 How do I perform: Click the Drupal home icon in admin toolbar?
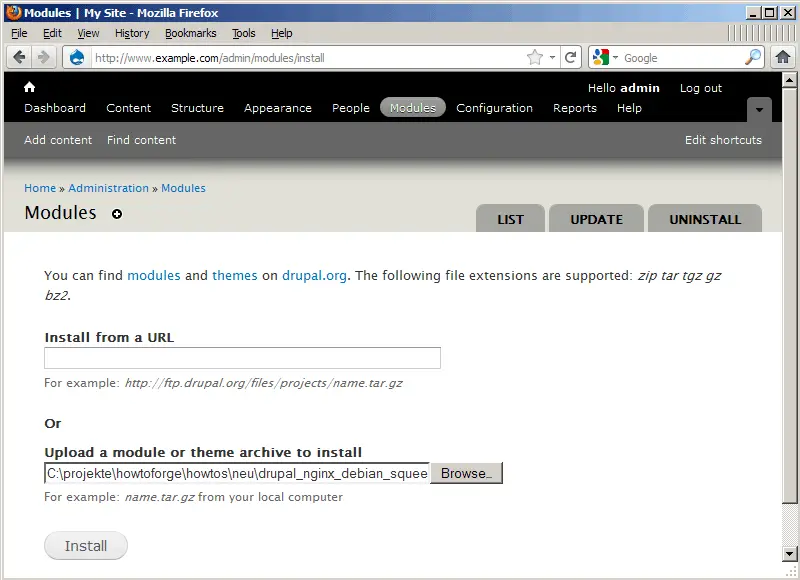(x=29, y=87)
